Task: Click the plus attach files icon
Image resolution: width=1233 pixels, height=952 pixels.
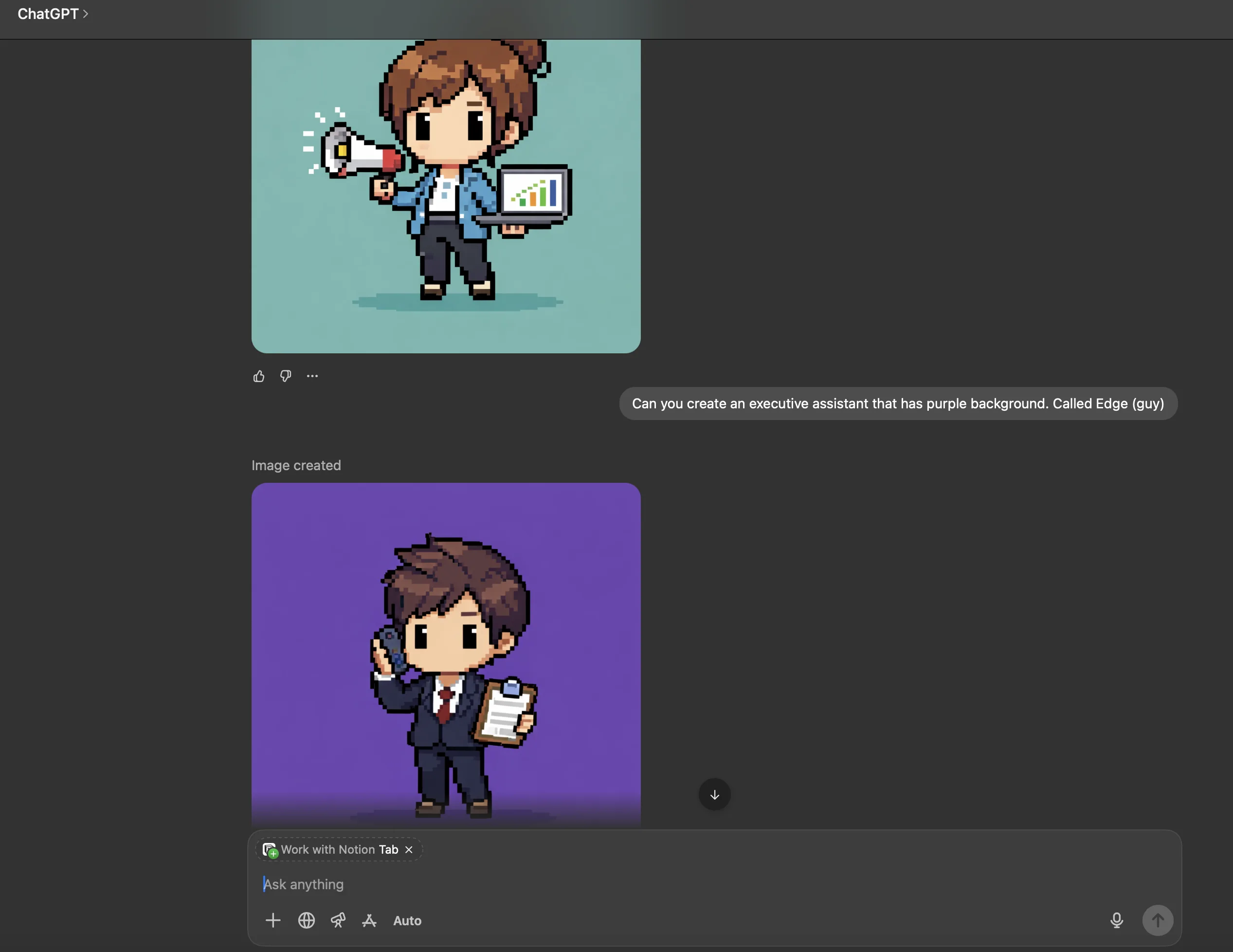Action: tap(272, 921)
